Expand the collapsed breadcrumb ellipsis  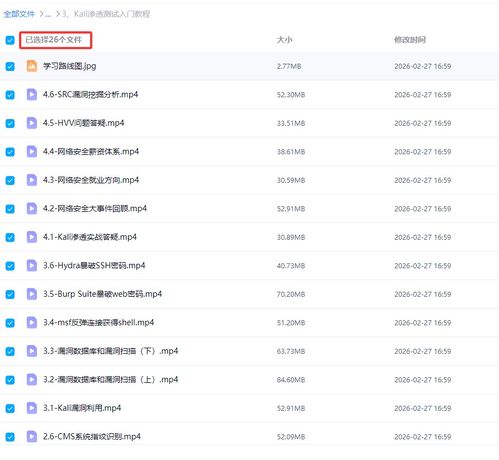pos(48,14)
